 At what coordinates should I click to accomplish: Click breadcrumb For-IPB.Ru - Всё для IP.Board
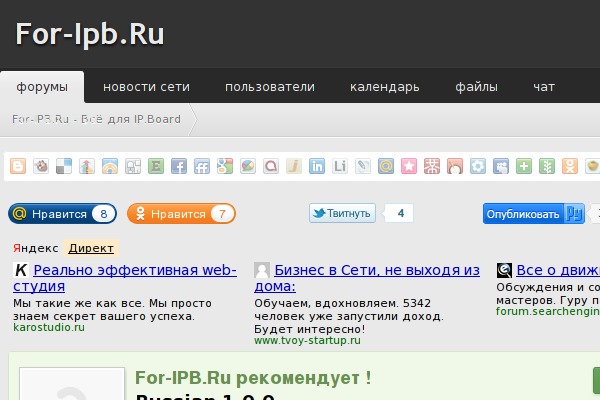point(96,119)
